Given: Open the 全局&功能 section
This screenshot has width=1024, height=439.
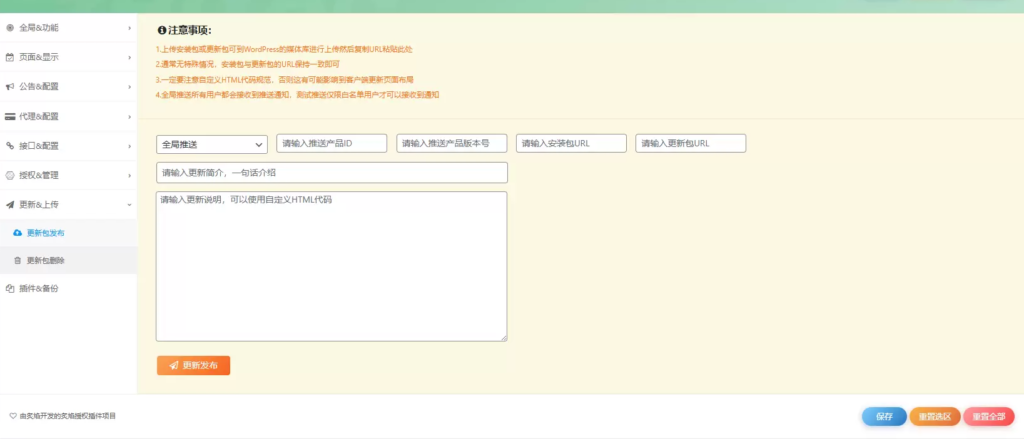Looking at the screenshot, I should pos(68,28).
